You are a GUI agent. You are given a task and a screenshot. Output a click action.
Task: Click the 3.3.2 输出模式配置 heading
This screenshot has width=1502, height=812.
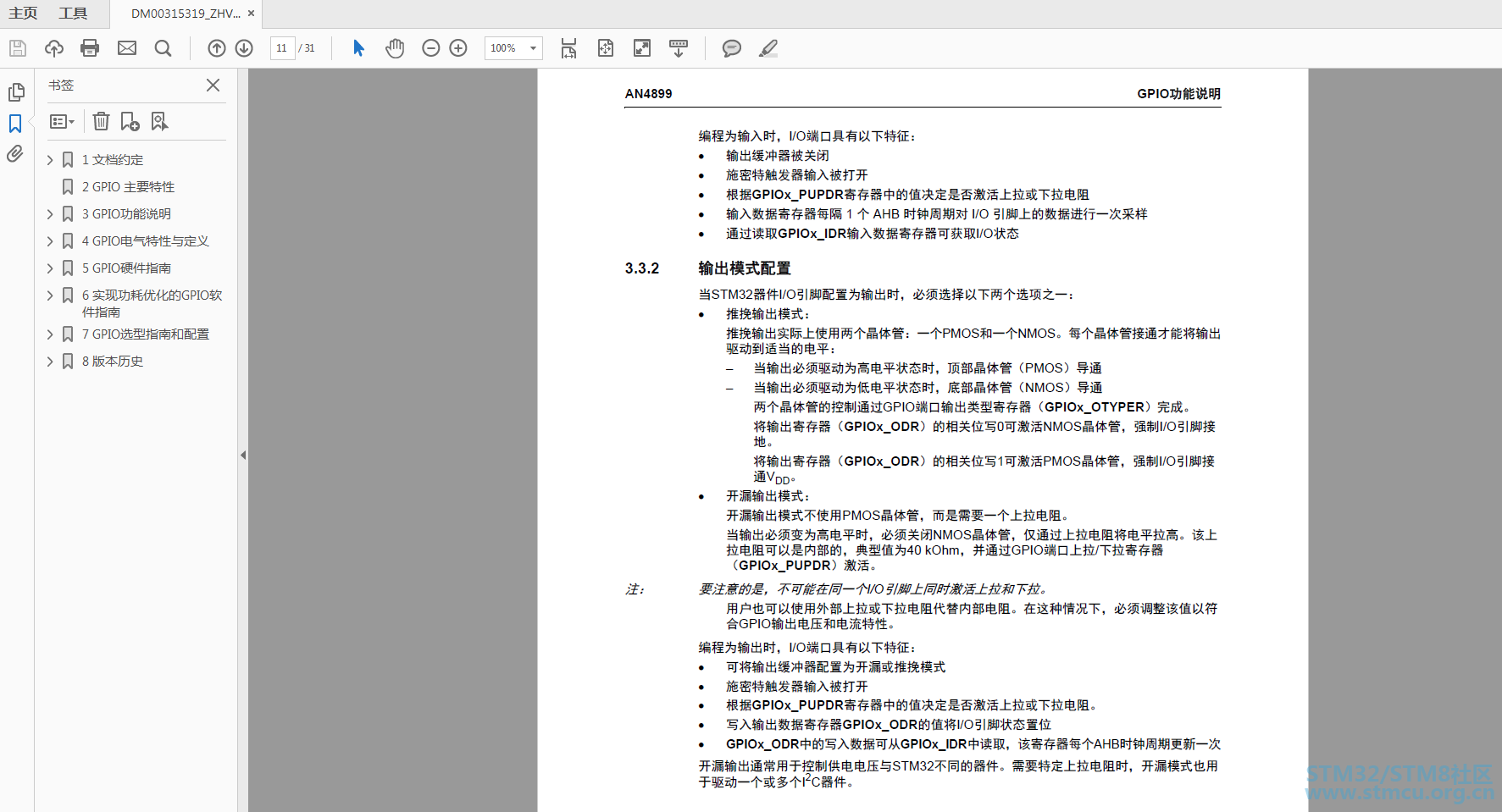[x=708, y=268]
